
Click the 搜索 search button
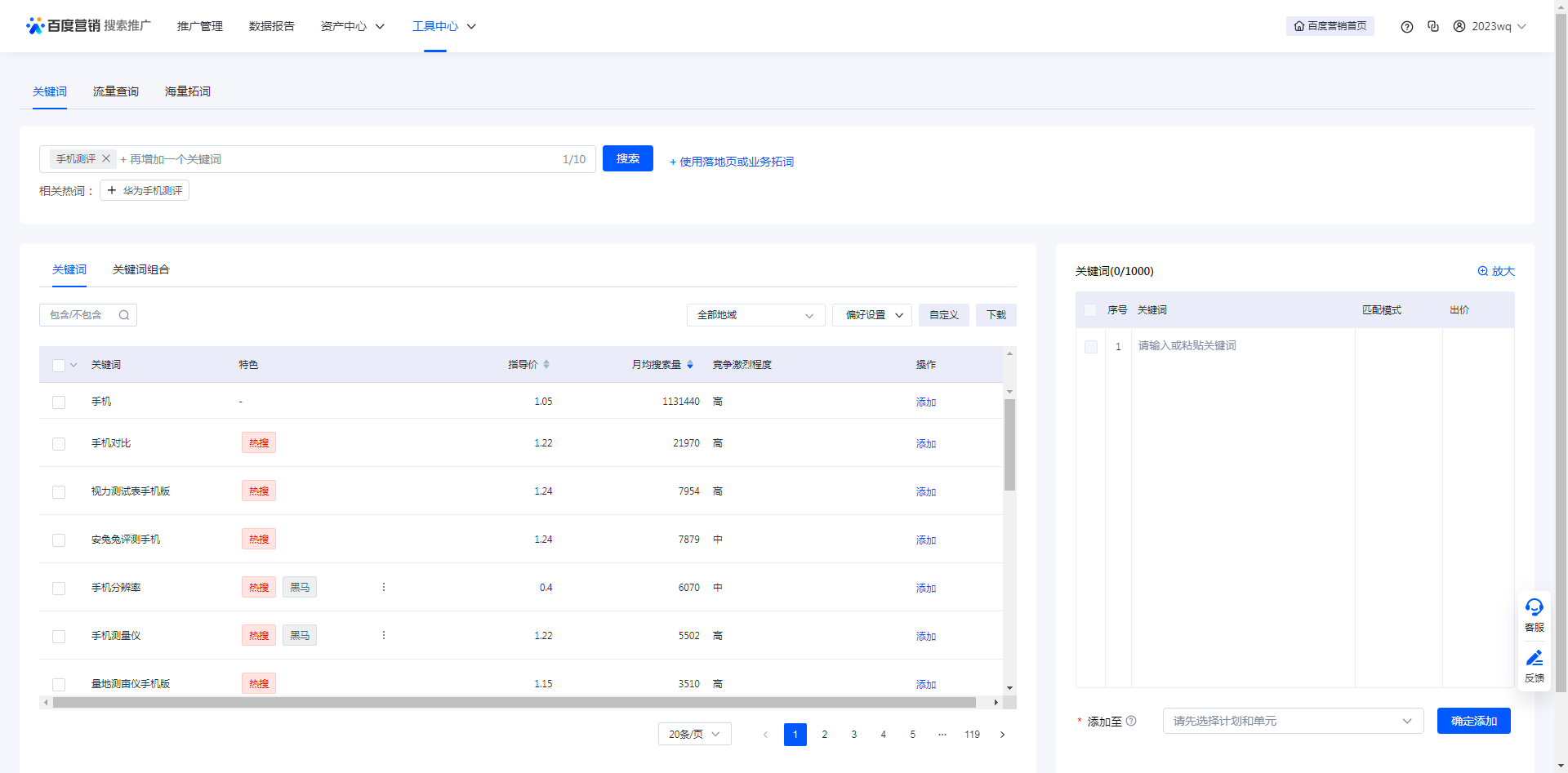coord(627,158)
